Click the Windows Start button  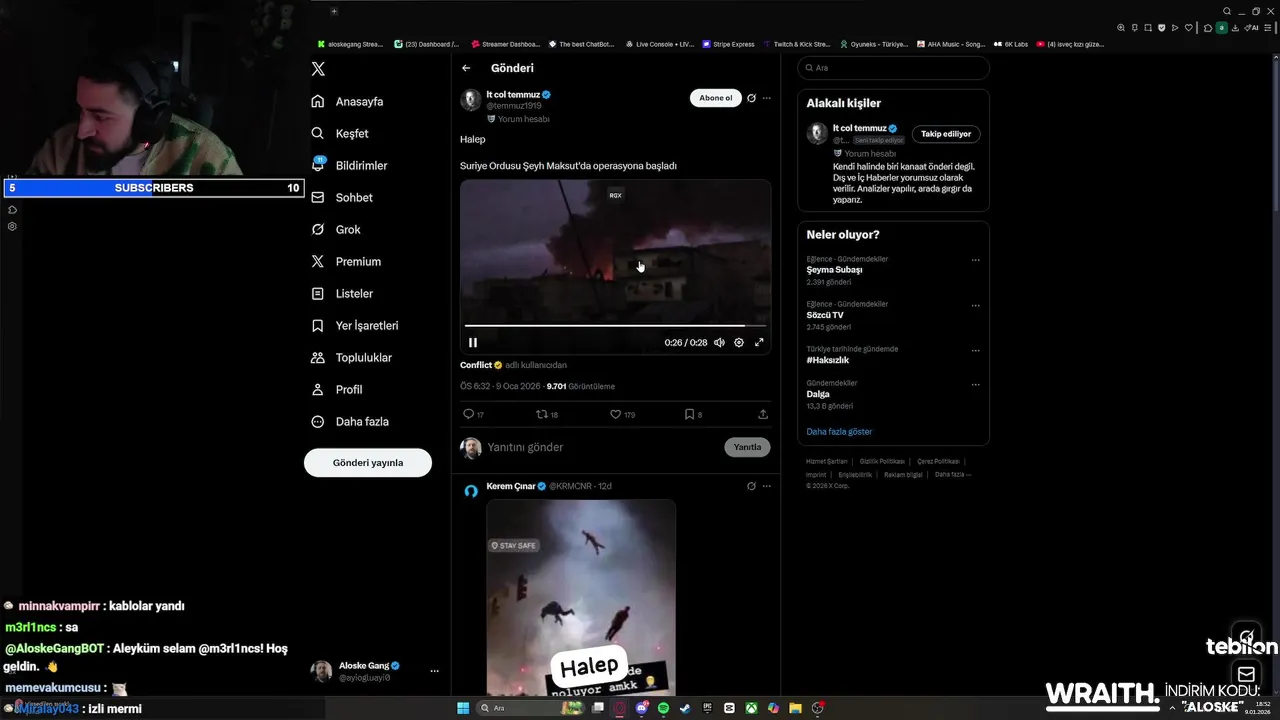pyautogui.click(x=463, y=708)
